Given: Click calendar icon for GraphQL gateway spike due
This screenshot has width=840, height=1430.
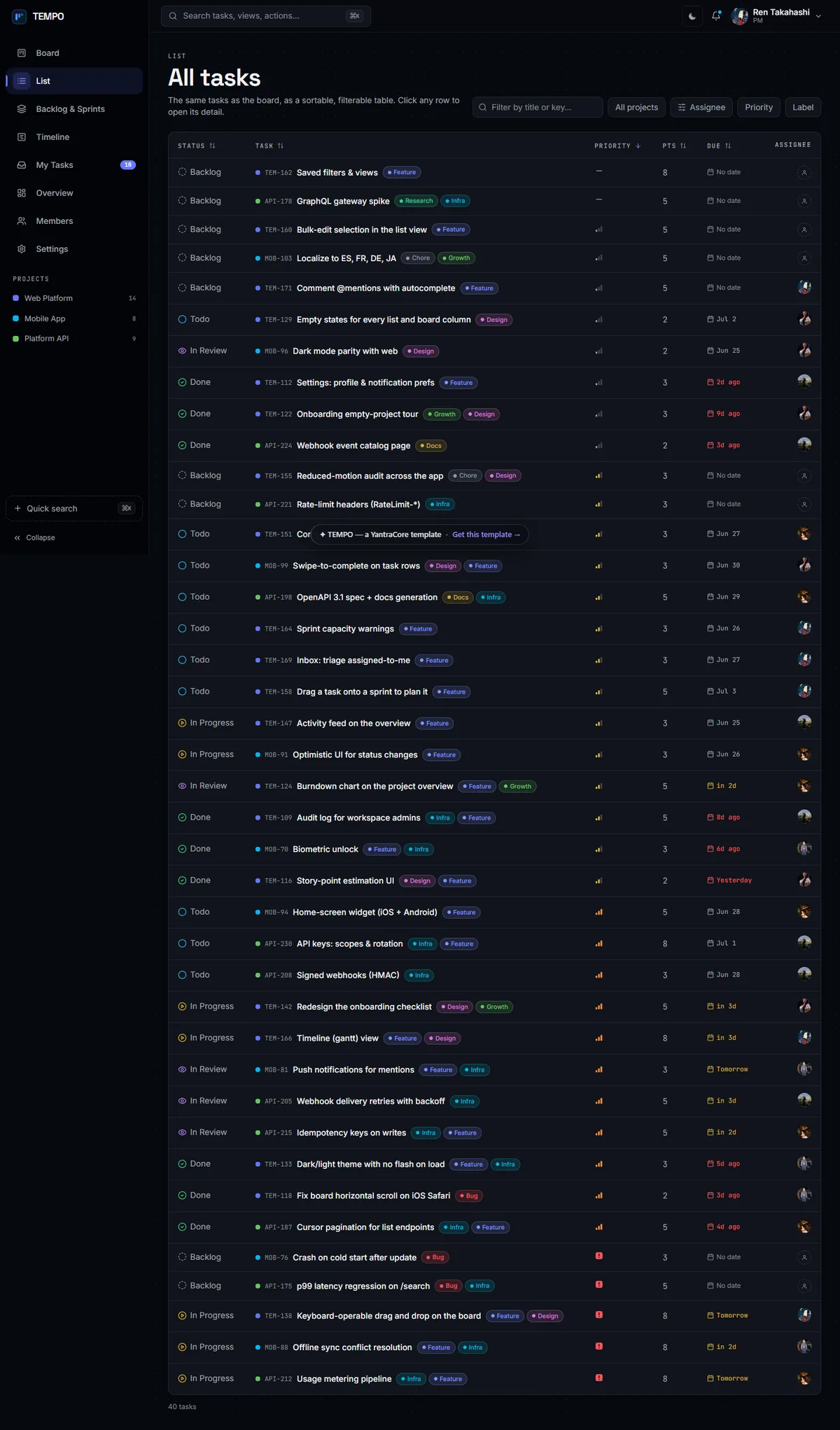Looking at the screenshot, I should (x=710, y=201).
